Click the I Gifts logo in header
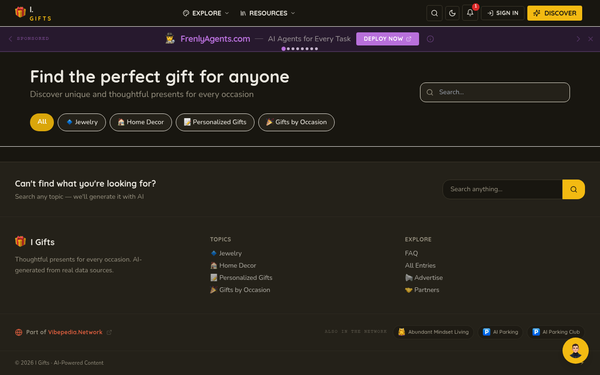This screenshot has width=600, height=375. [x=33, y=13]
